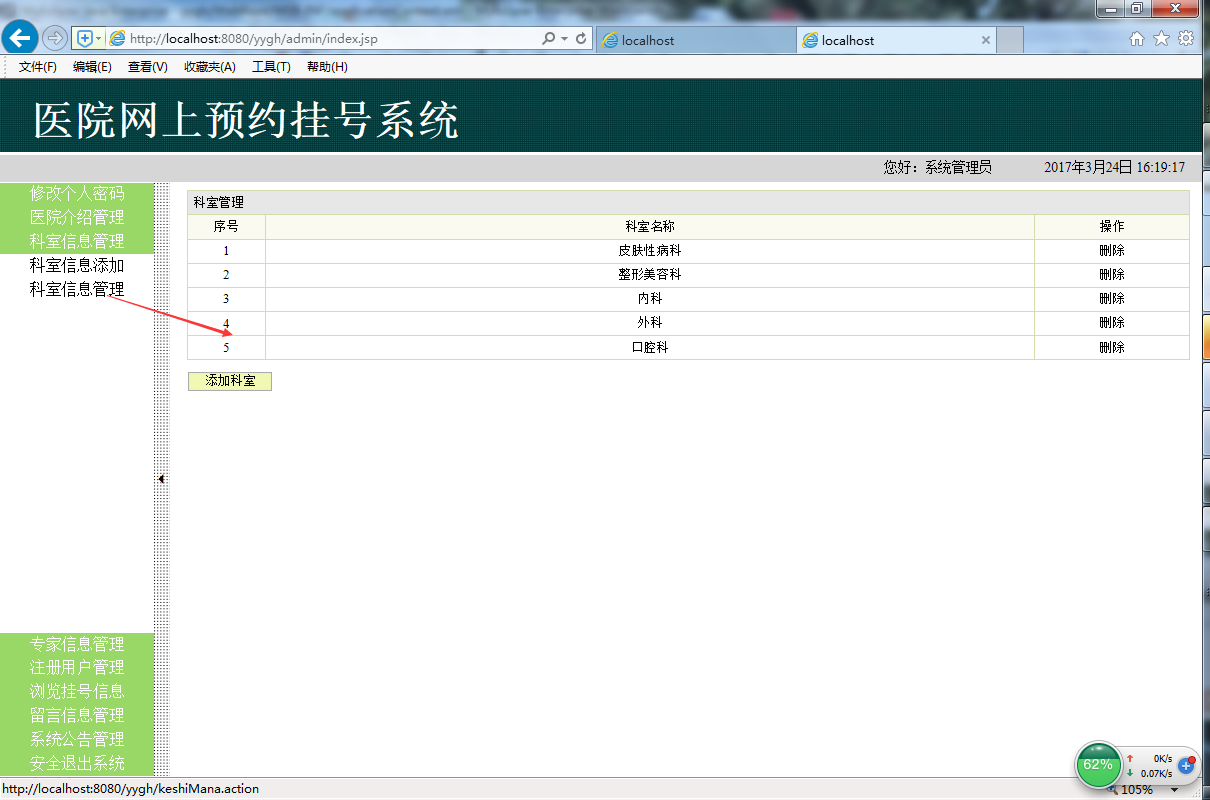Open the white 科室信息管理 submenu link
Viewport: 1210px width, 800px height.
point(77,289)
